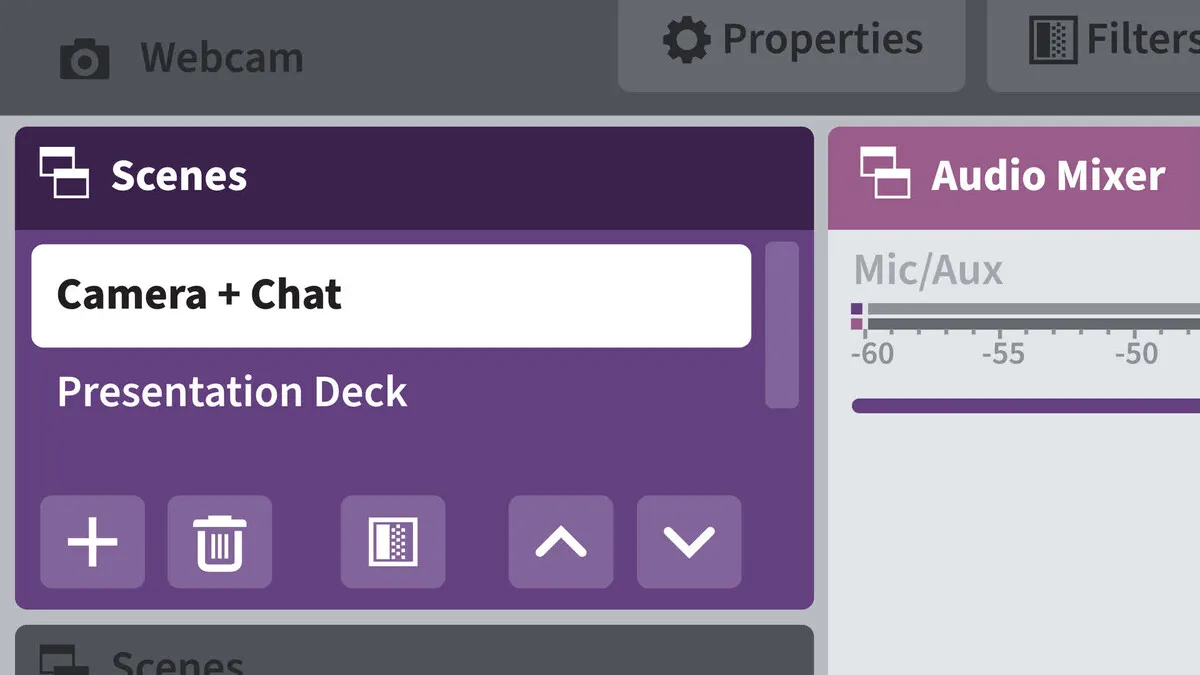
Task: Click the Audio Mixer panel dock icon
Action: [885, 173]
